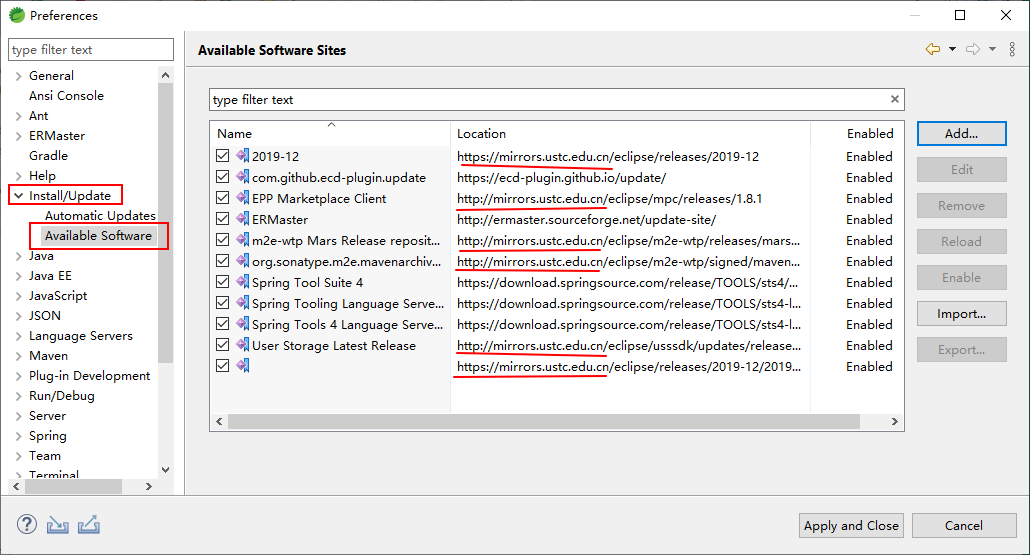
Task: Click the horizontal scrollbar under the sites table
Action: [544, 421]
